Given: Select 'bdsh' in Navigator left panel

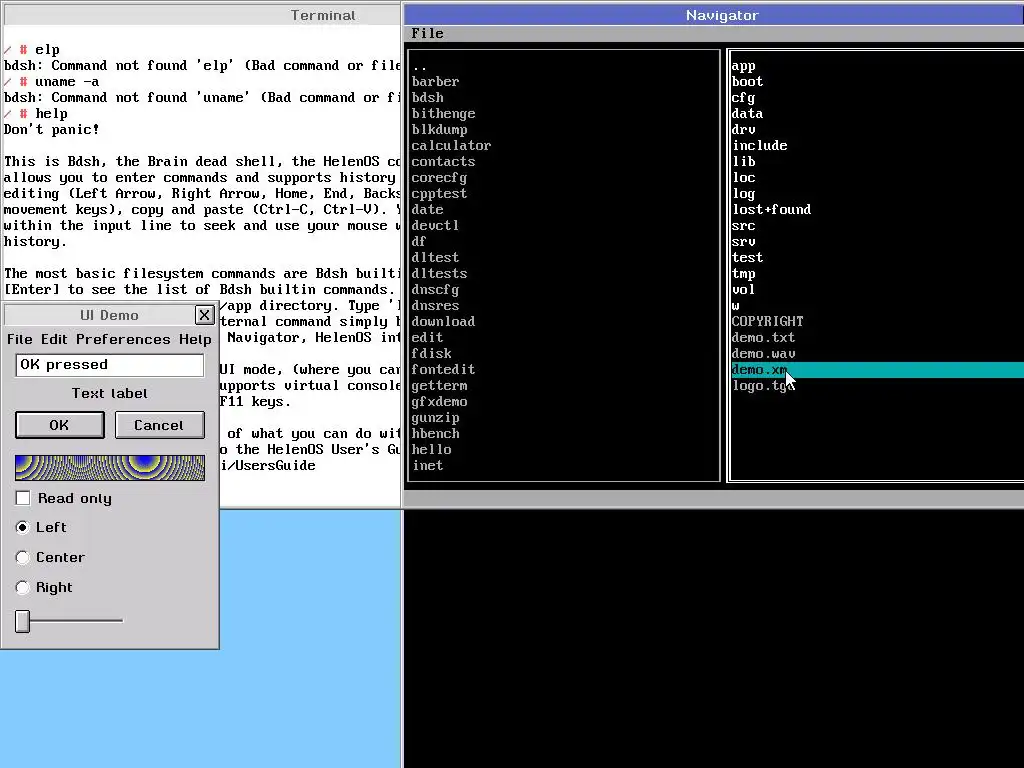Looking at the screenshot, I should pyautogui.click(x=564, y=97).
